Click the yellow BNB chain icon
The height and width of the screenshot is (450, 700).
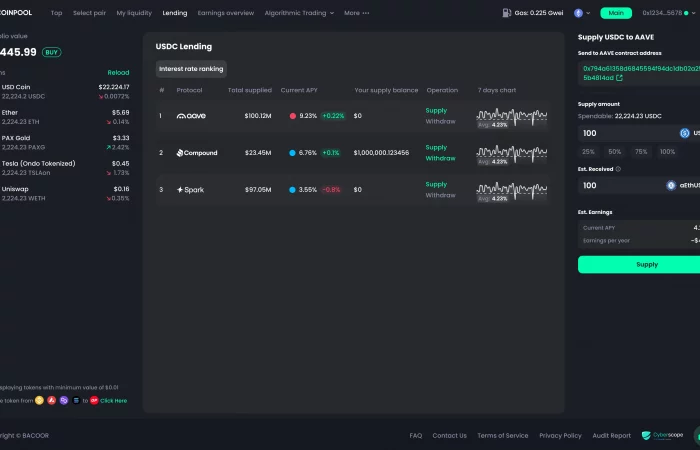tap(39, 400)
